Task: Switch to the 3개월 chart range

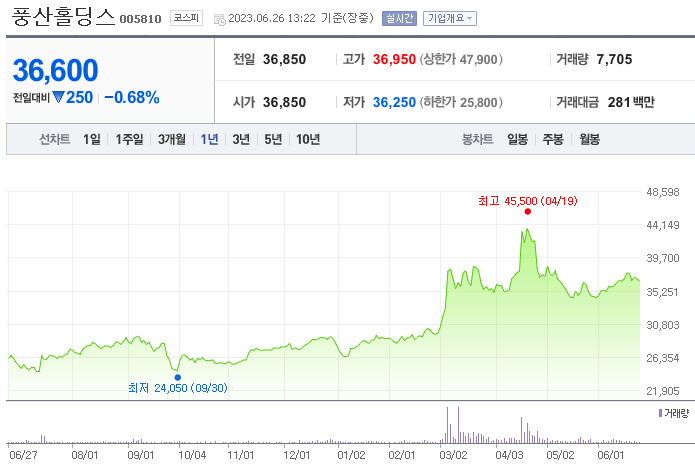Action: [172, 140]
